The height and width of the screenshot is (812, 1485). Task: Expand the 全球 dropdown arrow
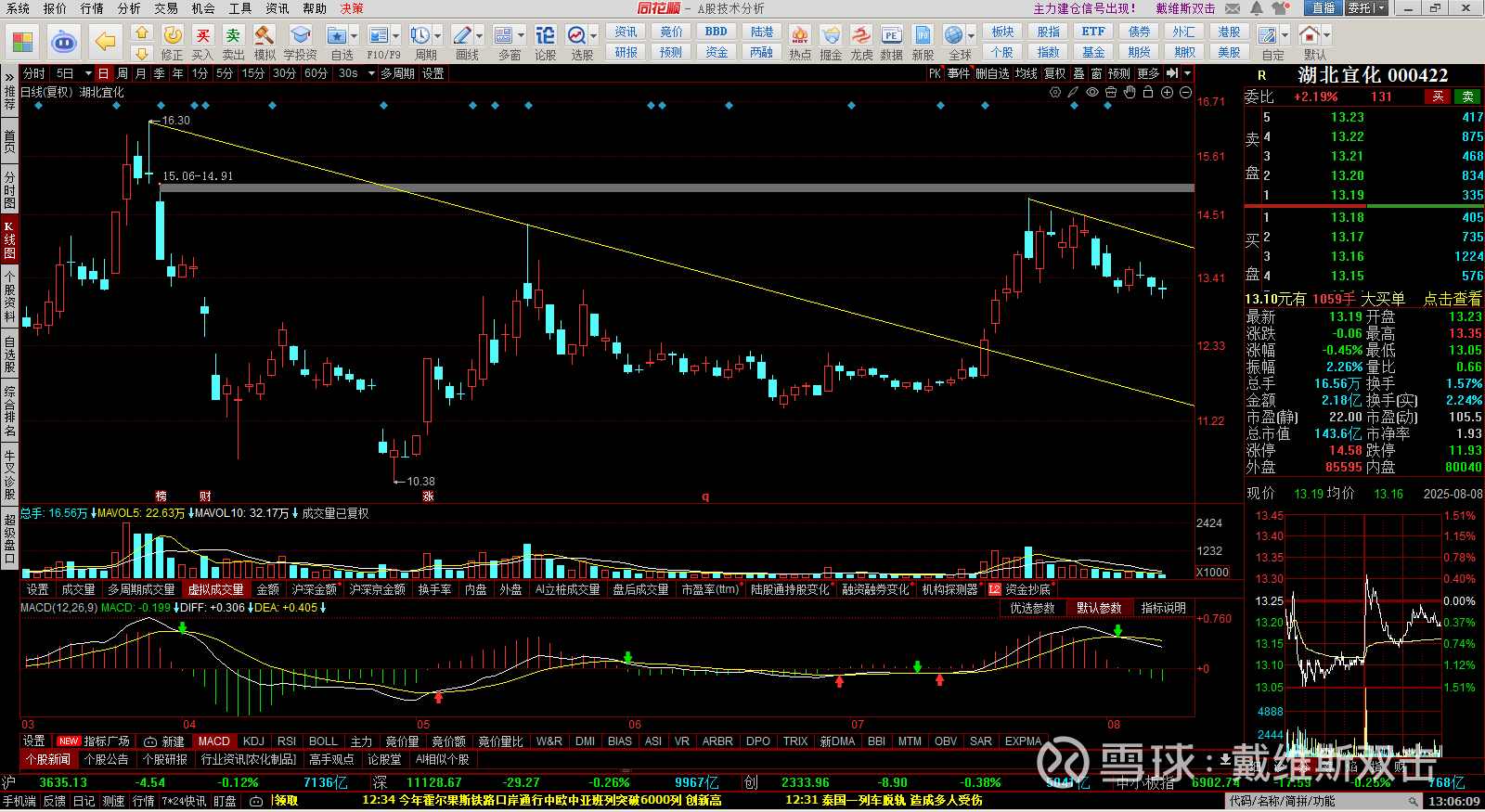972,35
